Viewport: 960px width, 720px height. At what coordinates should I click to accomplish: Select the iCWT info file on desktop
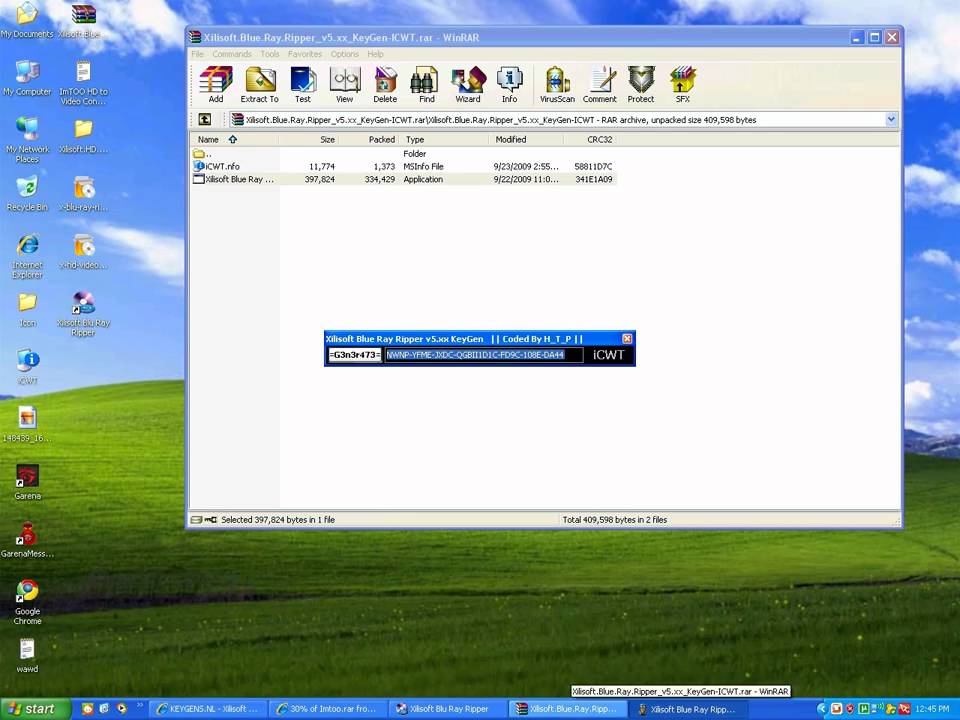(x=28, y=367)
